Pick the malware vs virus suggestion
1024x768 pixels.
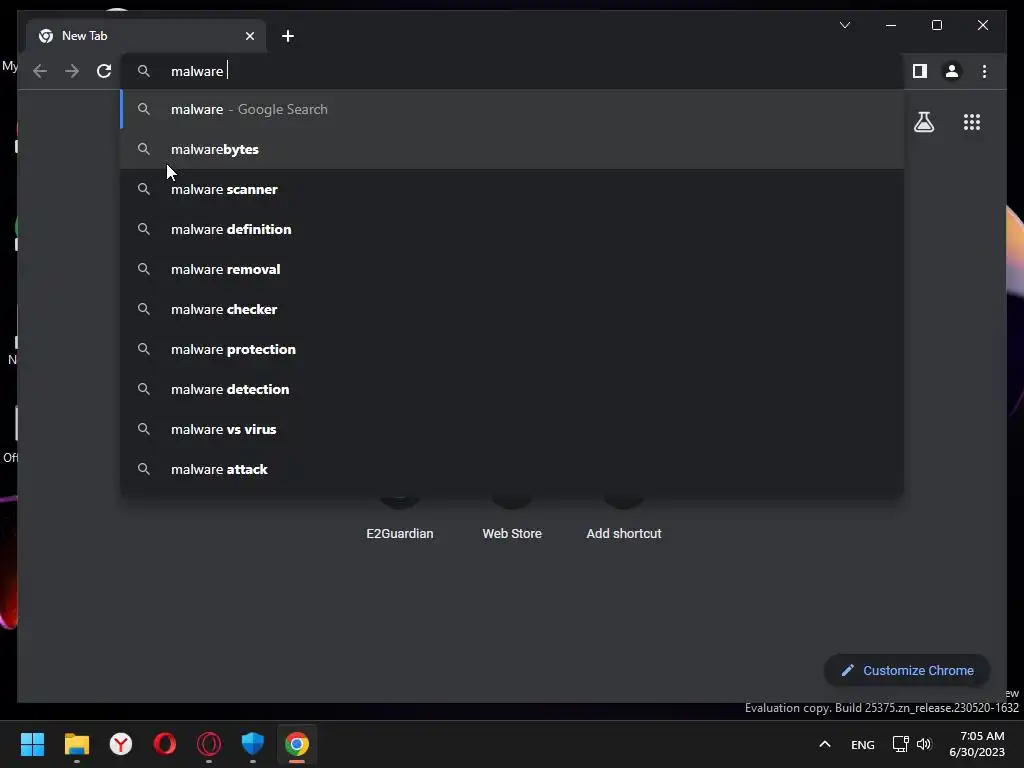pyautogui.click(x=513, y=429)
